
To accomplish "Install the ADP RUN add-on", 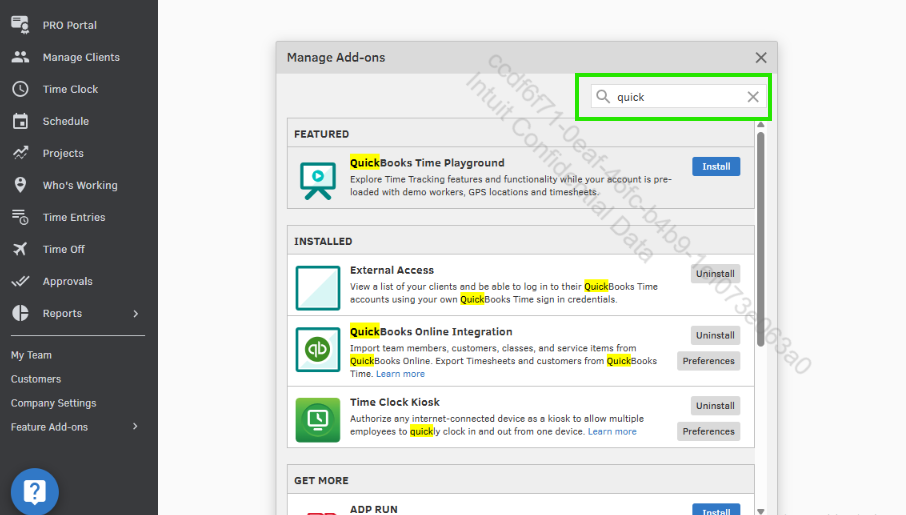I will (x=716, y=510).
